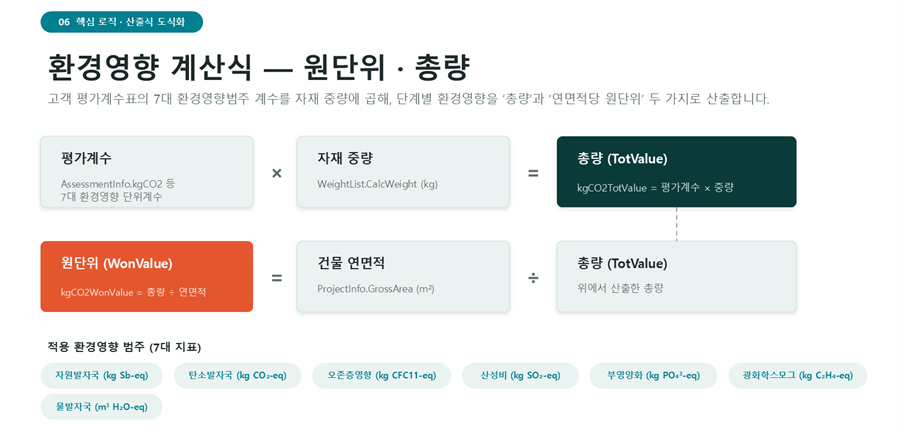
Task: Select the dark green 총량 (TotValue) card
Action: click(x=677, y=172)
